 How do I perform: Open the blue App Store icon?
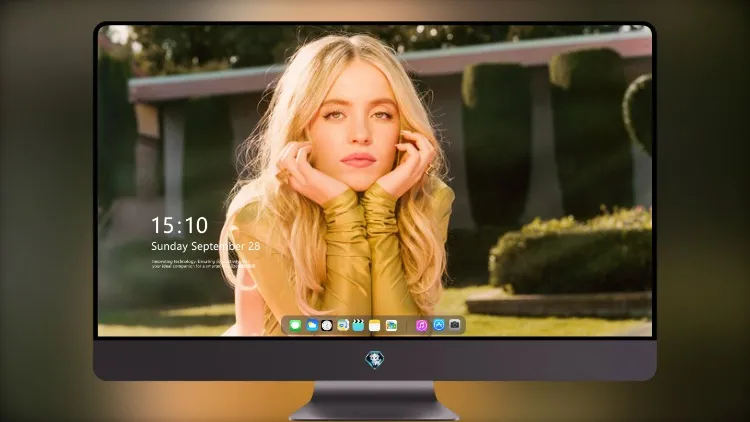pos(439,325)
